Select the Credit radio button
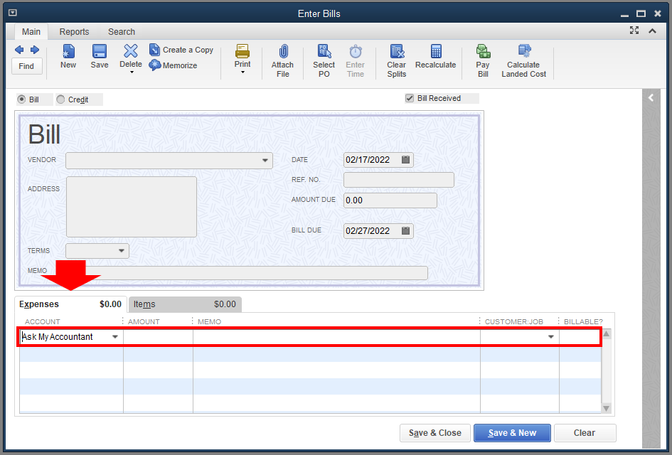This screenshot has height=455, width=672. coord(61,99)
